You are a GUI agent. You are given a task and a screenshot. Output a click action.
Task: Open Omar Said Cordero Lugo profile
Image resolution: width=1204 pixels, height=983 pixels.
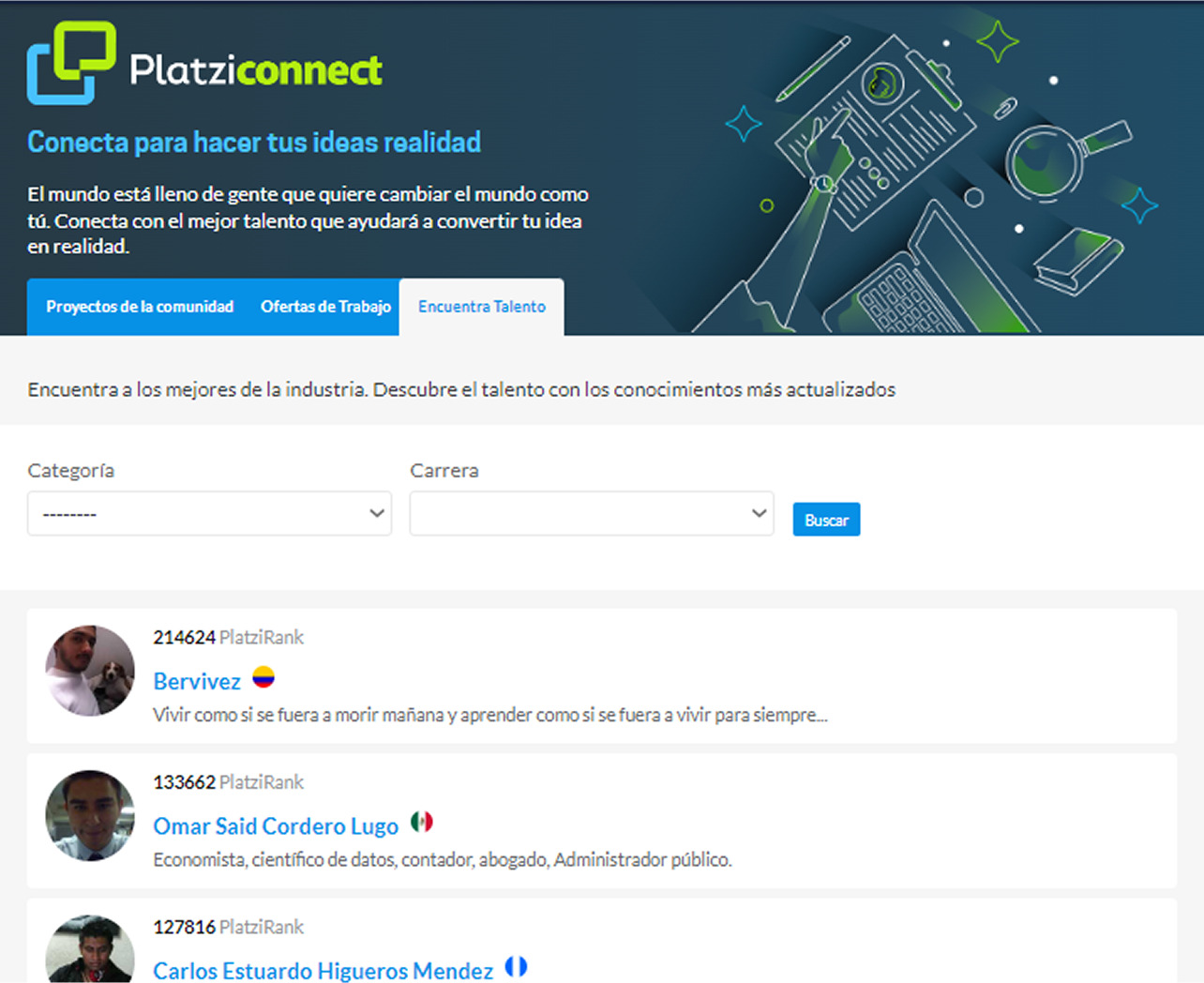[276, 825]
